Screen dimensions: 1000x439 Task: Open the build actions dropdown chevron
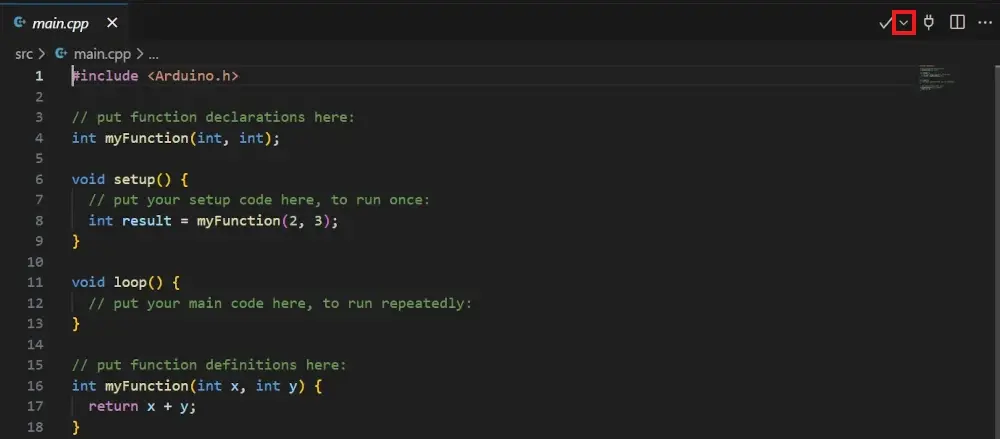point(904,22)
